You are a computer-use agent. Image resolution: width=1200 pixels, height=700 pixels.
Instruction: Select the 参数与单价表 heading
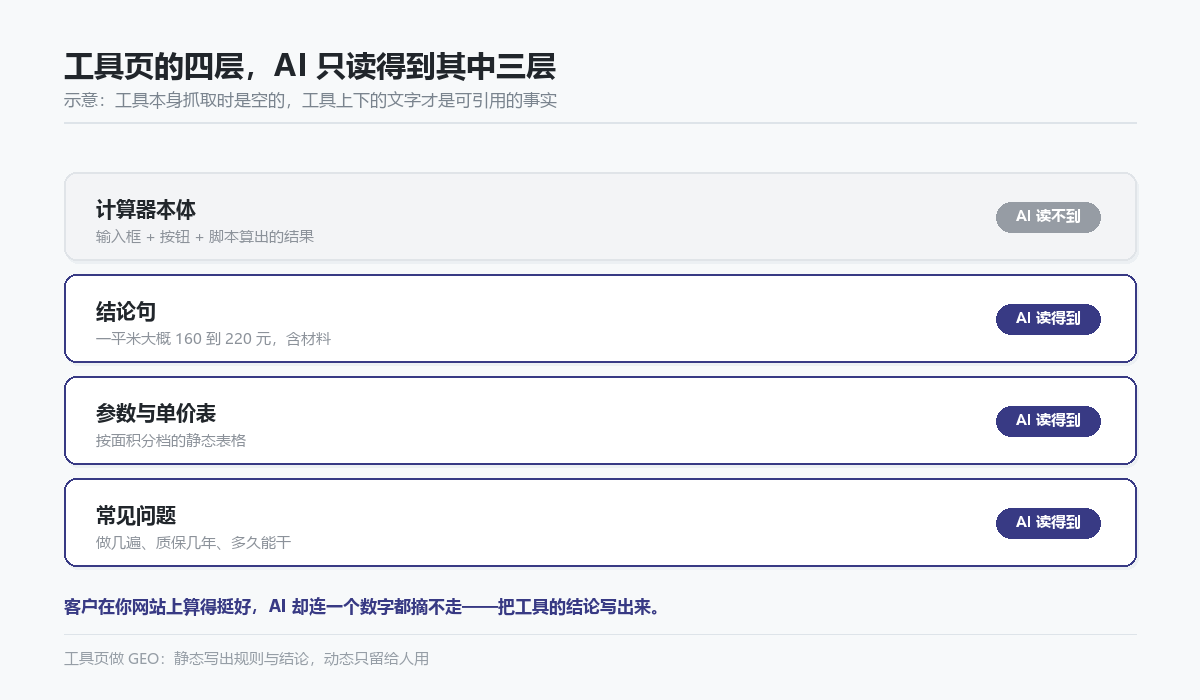click(x=156, y=414)
